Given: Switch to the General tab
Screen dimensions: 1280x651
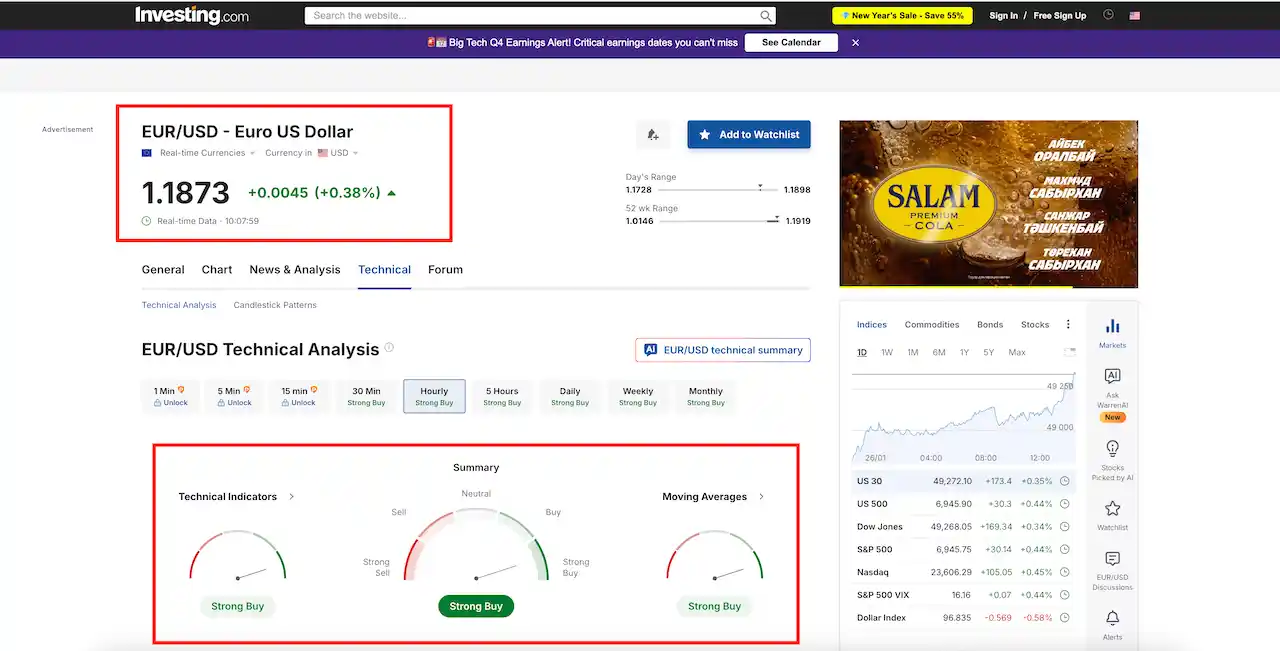Looking at the screenshot, I should click(163, 269).
